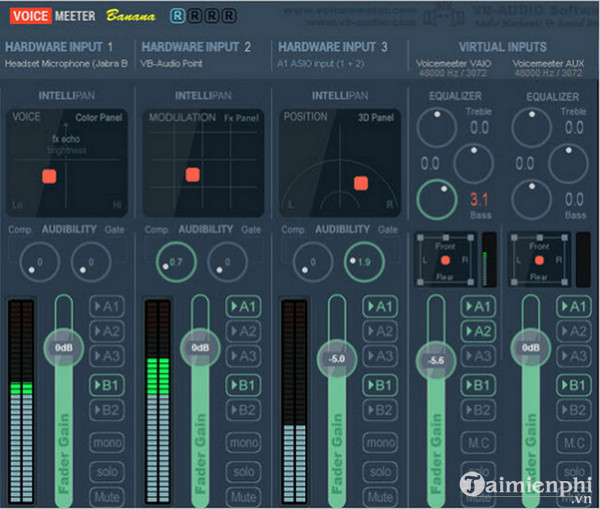Click the Voicemeeter VAIO Front/Rear pan pad

pos(445,260)
